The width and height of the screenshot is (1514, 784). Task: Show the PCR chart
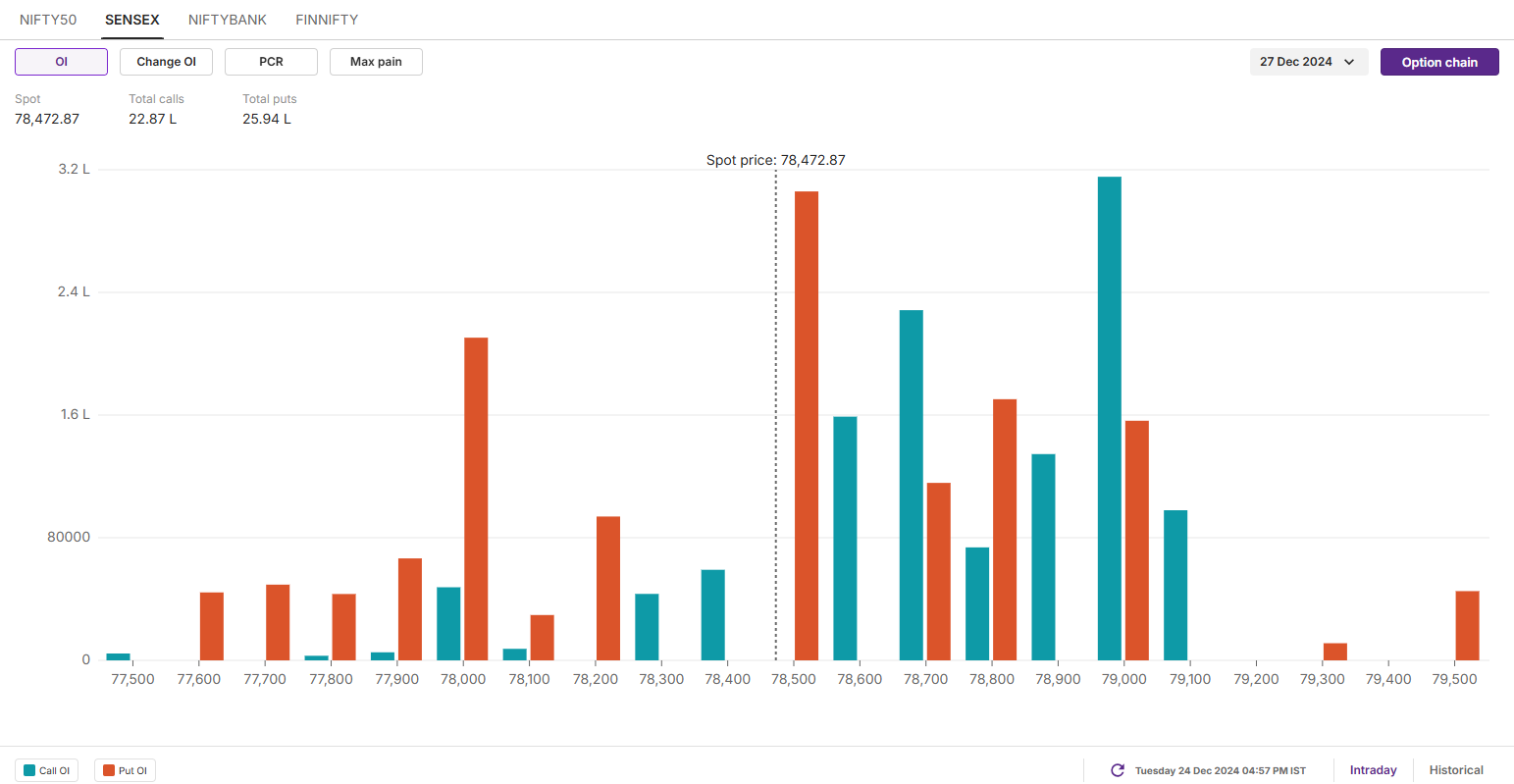271,62
